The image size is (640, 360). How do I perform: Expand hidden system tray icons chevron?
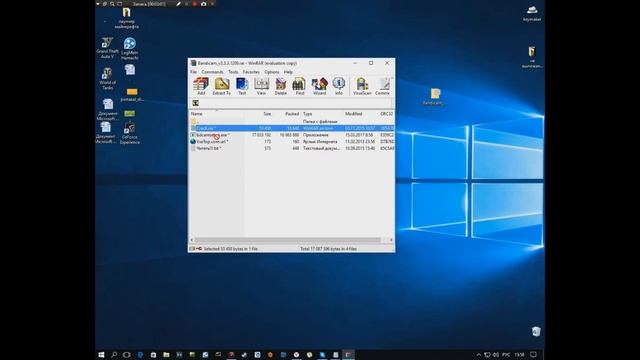coord(479,355)
